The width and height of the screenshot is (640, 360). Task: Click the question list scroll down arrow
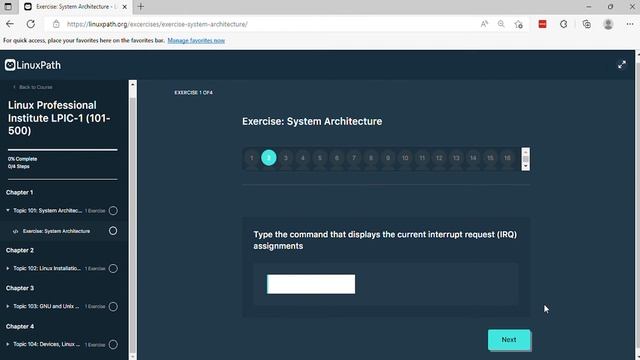526,167
